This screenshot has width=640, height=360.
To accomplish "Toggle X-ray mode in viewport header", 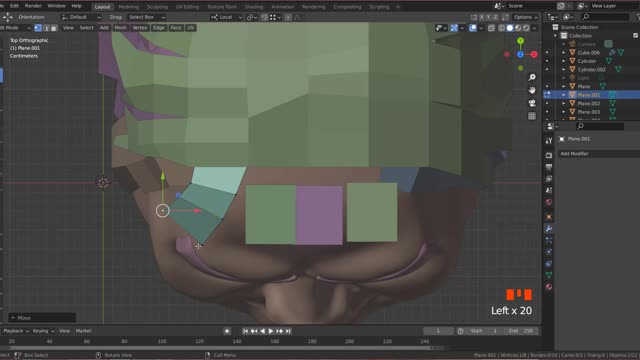I will tap(491, 28).
